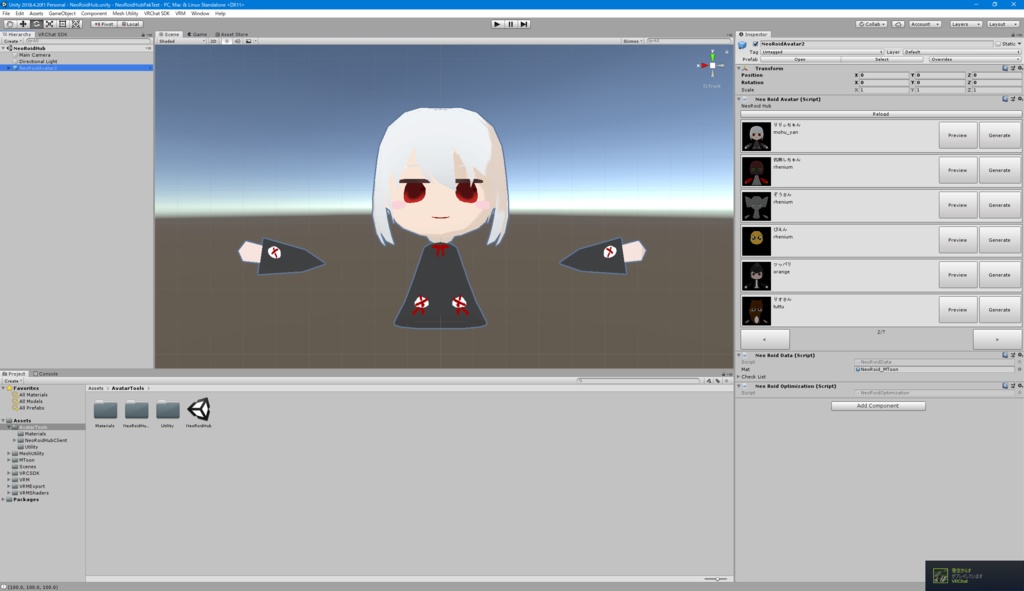Image resolution: width=1024 pixels, height=591 pixels.
Task: Select the Move tool
Action: click(x=23, y=23)
